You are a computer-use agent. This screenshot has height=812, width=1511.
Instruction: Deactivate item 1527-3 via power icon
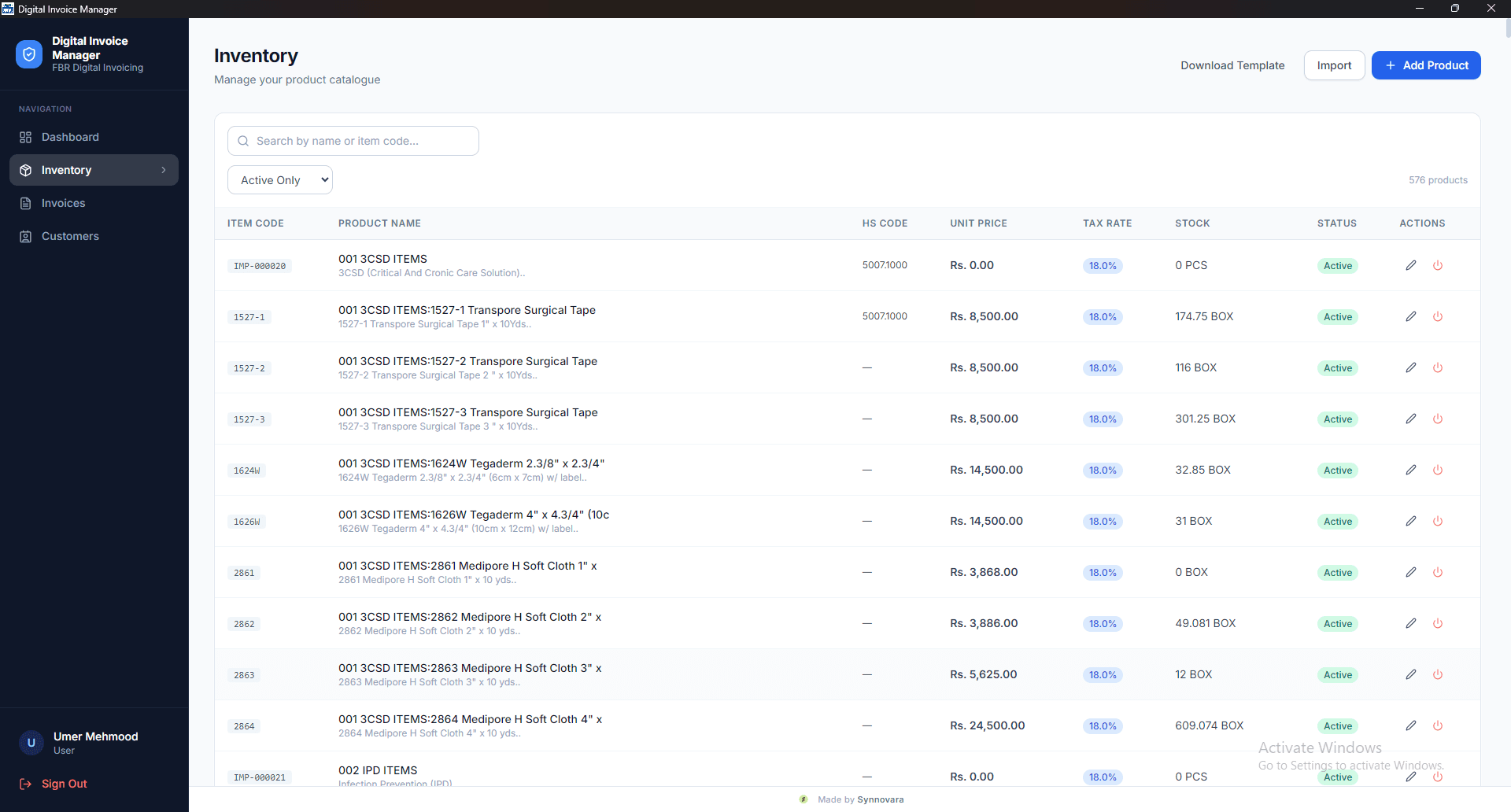(x=1438, y=419)
